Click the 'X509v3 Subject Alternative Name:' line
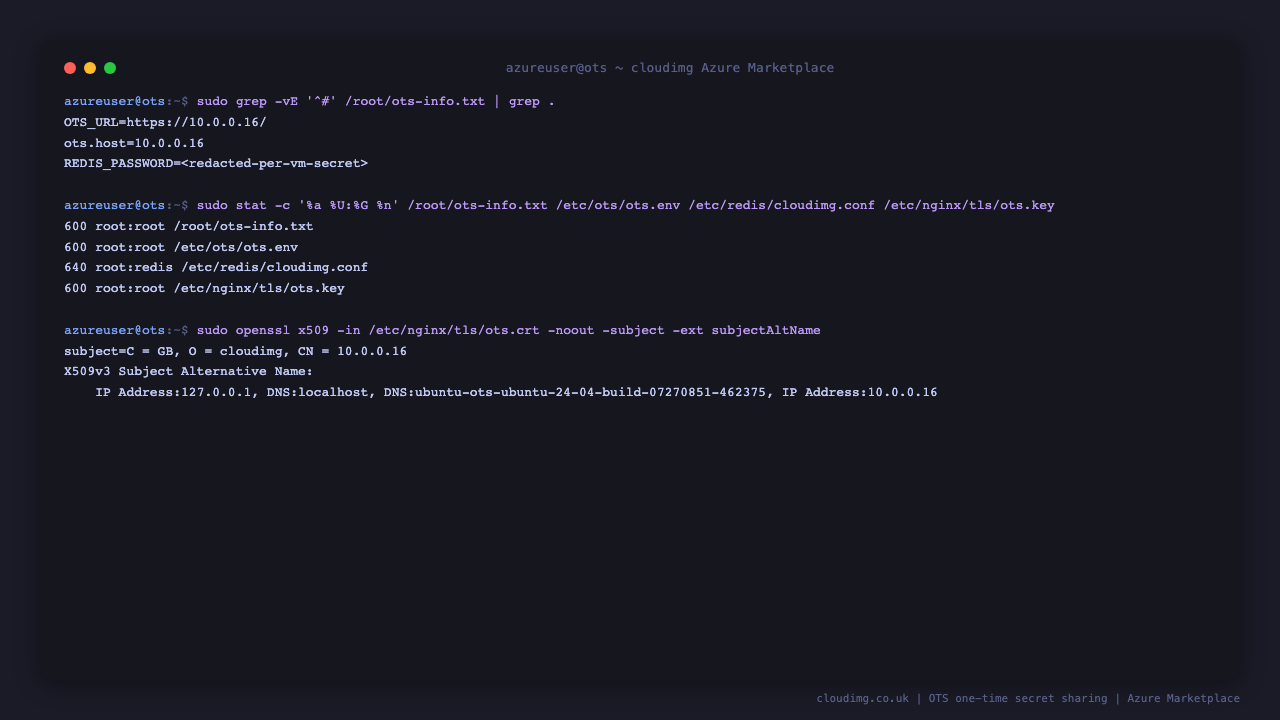The image size is (1280, 720). pyautogui.click(x=189, y=371)
